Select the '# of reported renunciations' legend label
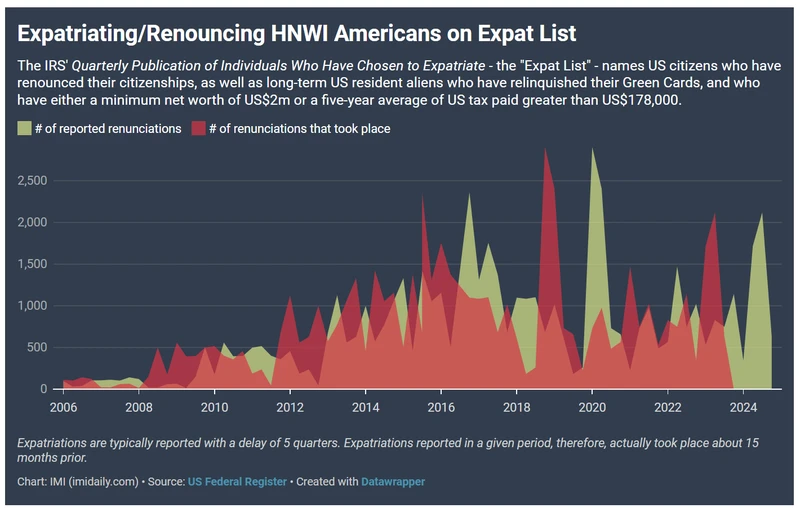800x508 pixels. 107,128
